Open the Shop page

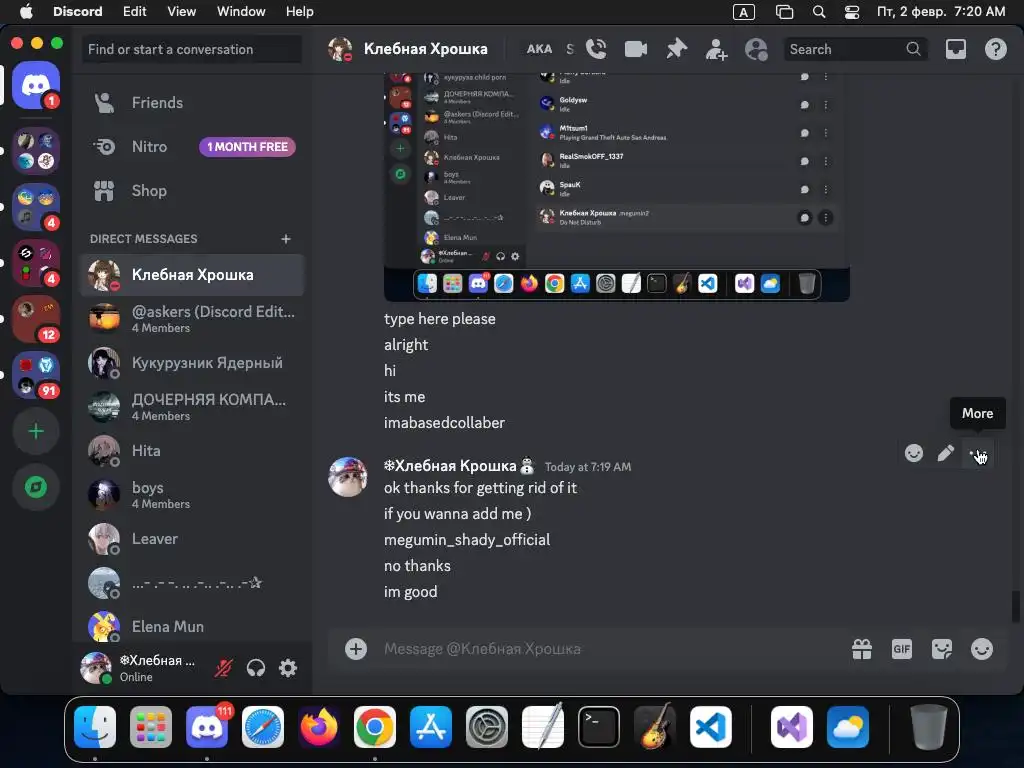191,191
